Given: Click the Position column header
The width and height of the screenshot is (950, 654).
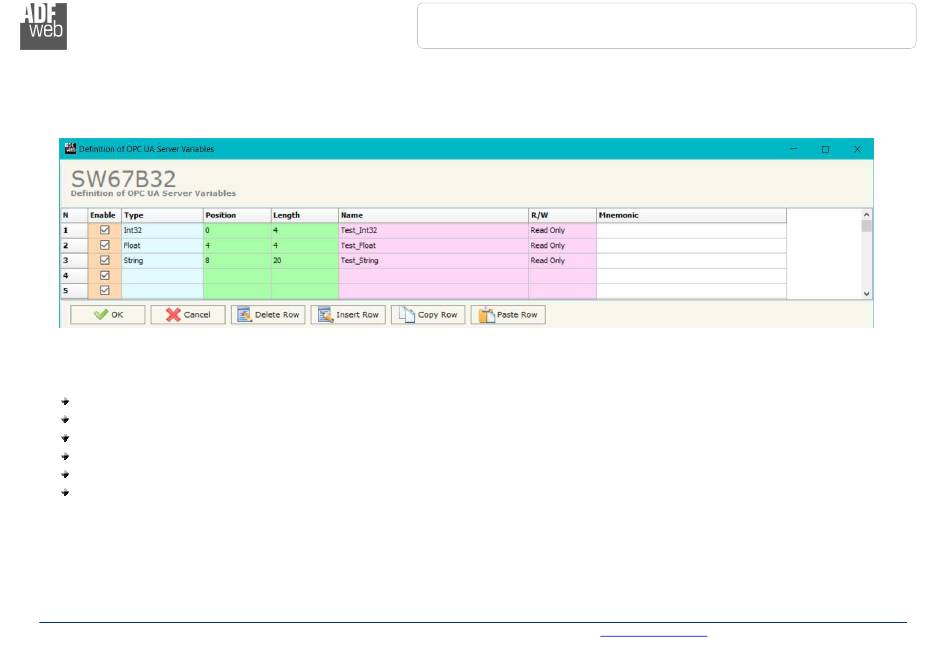Looking at the screenshot, I should [x=237, y=215].
